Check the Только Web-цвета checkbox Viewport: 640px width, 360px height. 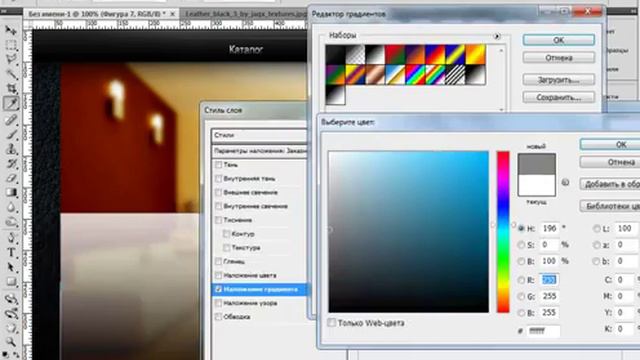[x=331, y=323]
